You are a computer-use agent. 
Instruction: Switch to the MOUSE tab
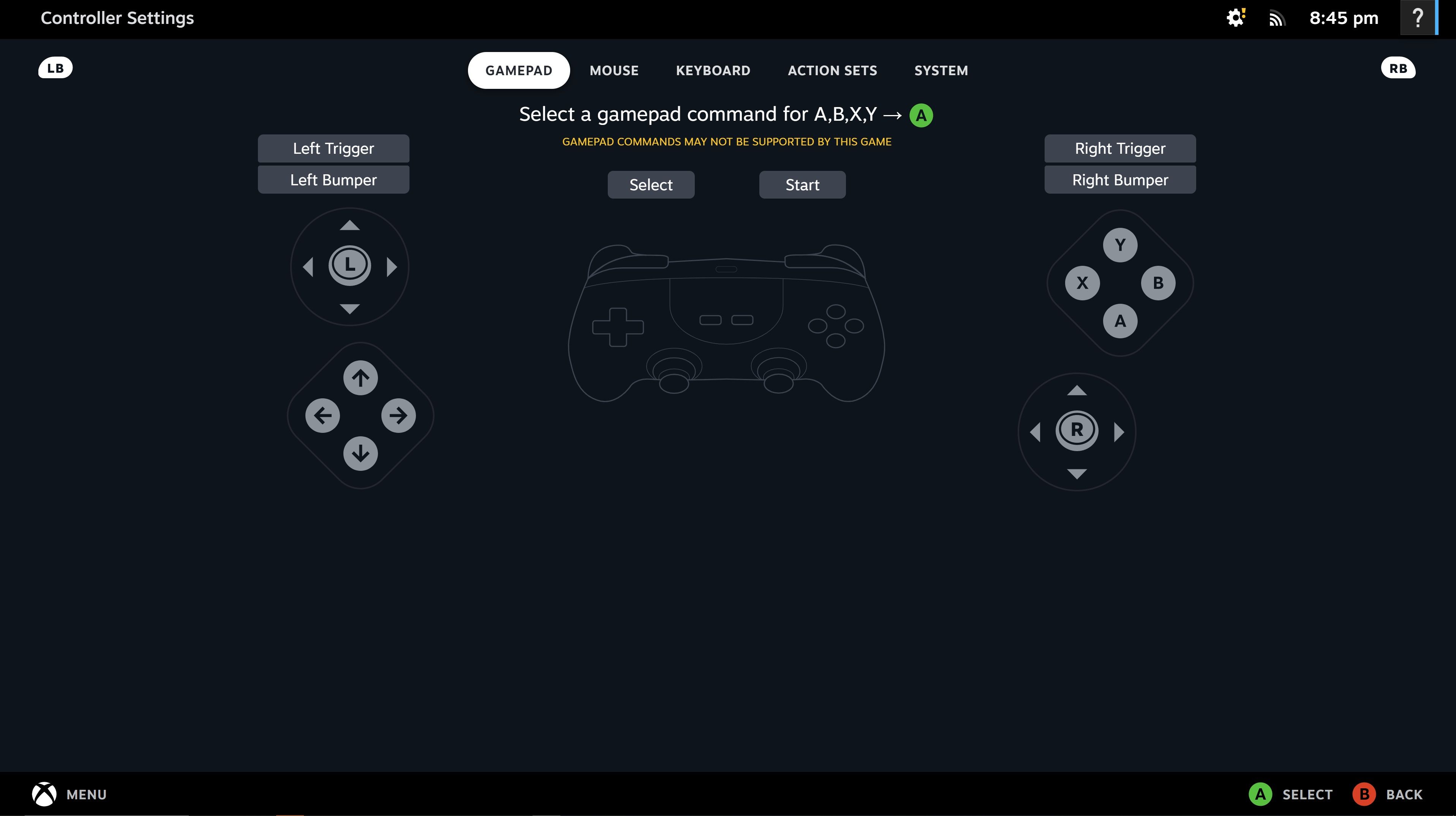coord(614,70)
